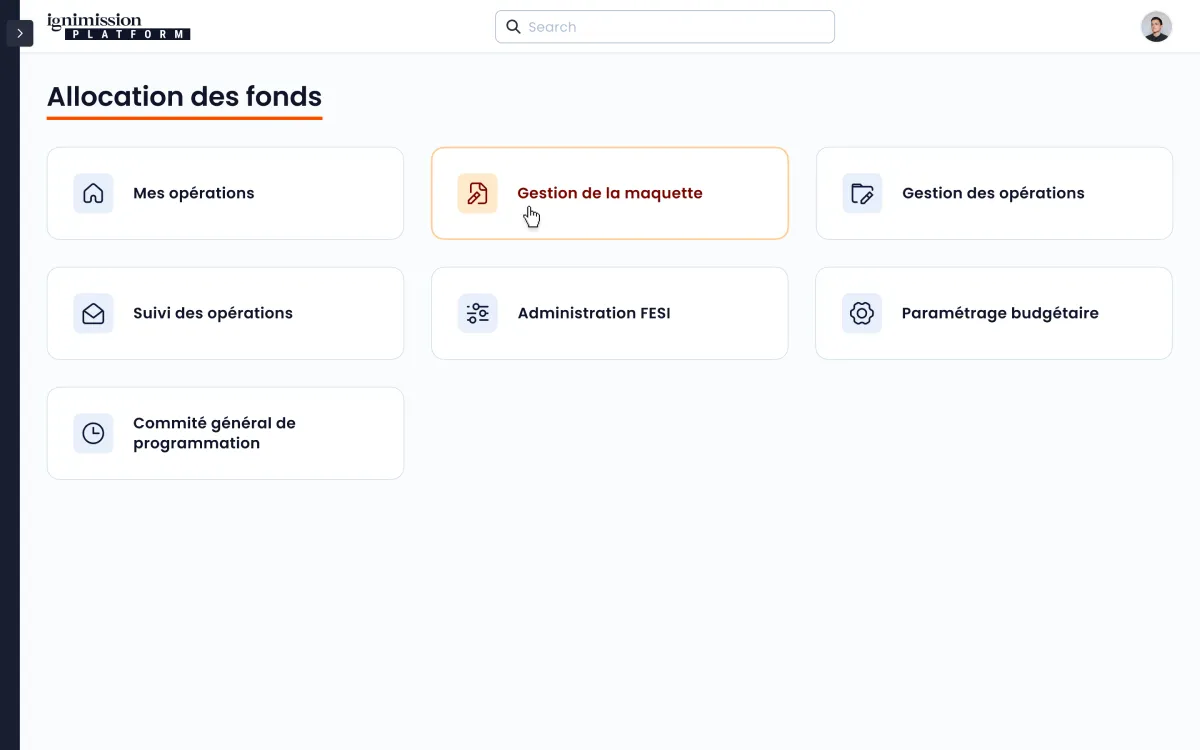The height and width of the screenshot is (750, 1200).
Task: Click the folder-edit icon on Gestion des opérations
Action: pos(862,193)
